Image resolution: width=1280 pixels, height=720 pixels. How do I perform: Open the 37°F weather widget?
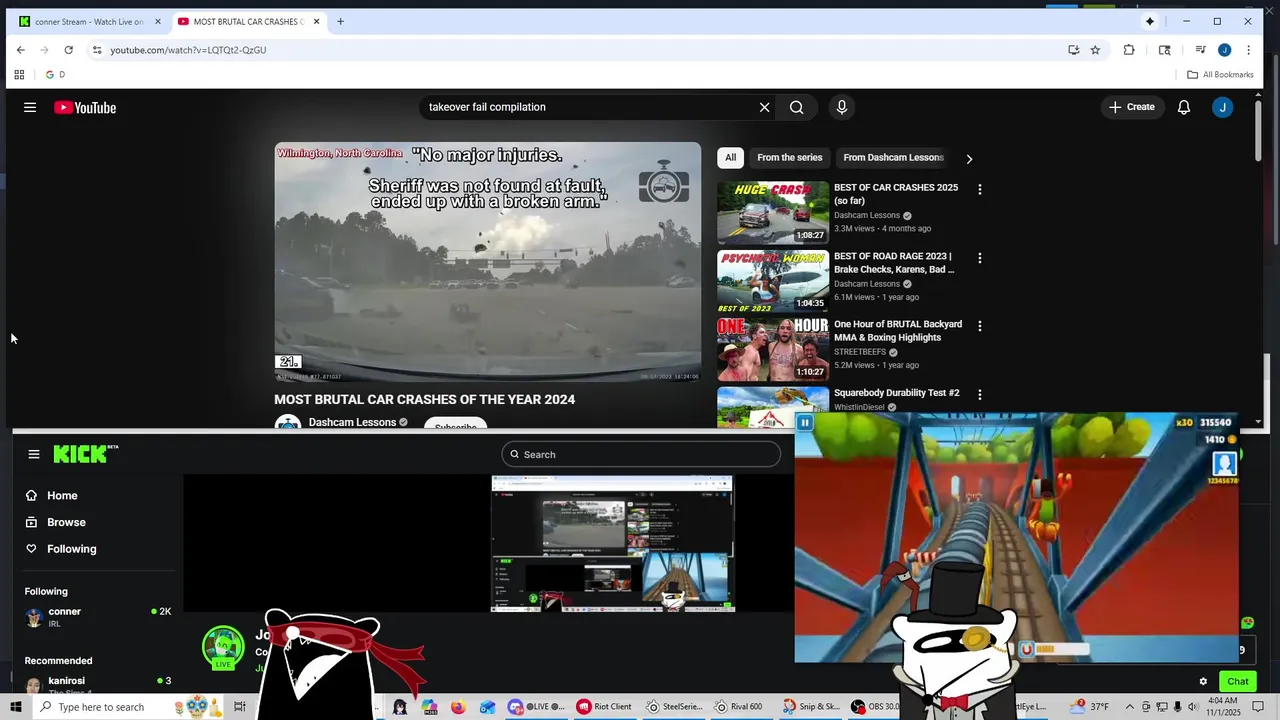click(x=1091, y=707)
